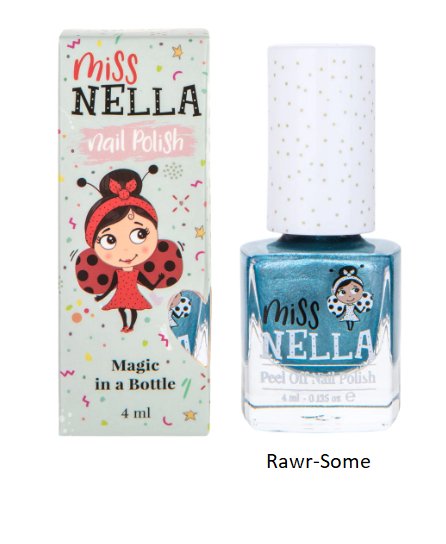Click the 4 ml 0.135 oz bottle label

pos(318,397)
